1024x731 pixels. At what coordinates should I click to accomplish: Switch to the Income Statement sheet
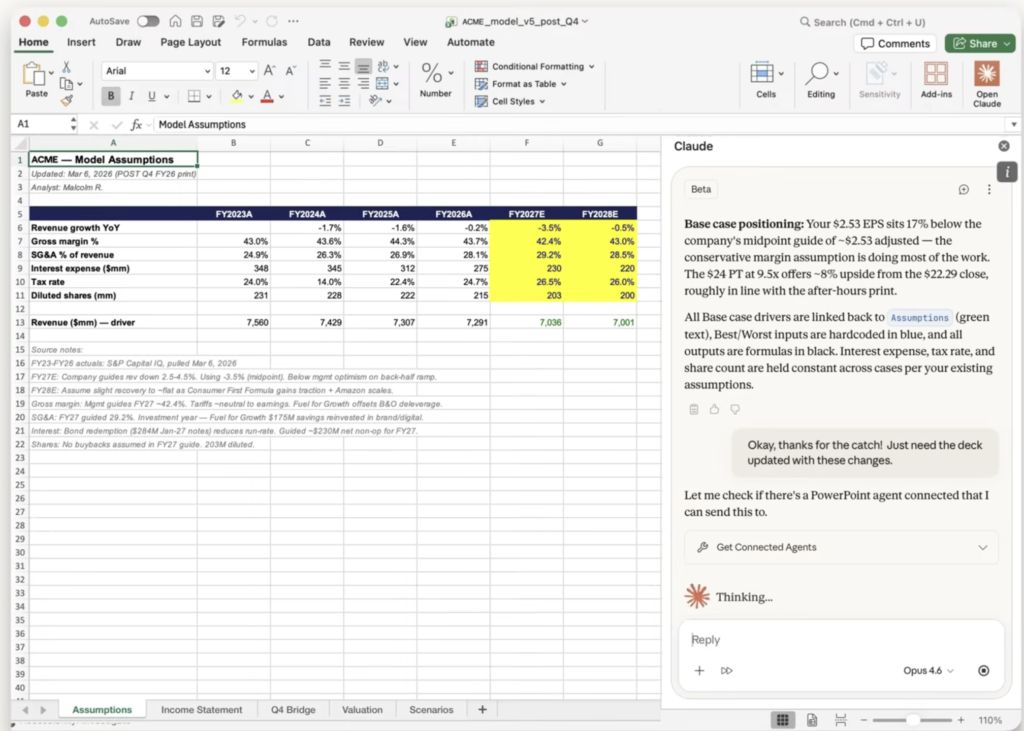(x=201, y=709)
